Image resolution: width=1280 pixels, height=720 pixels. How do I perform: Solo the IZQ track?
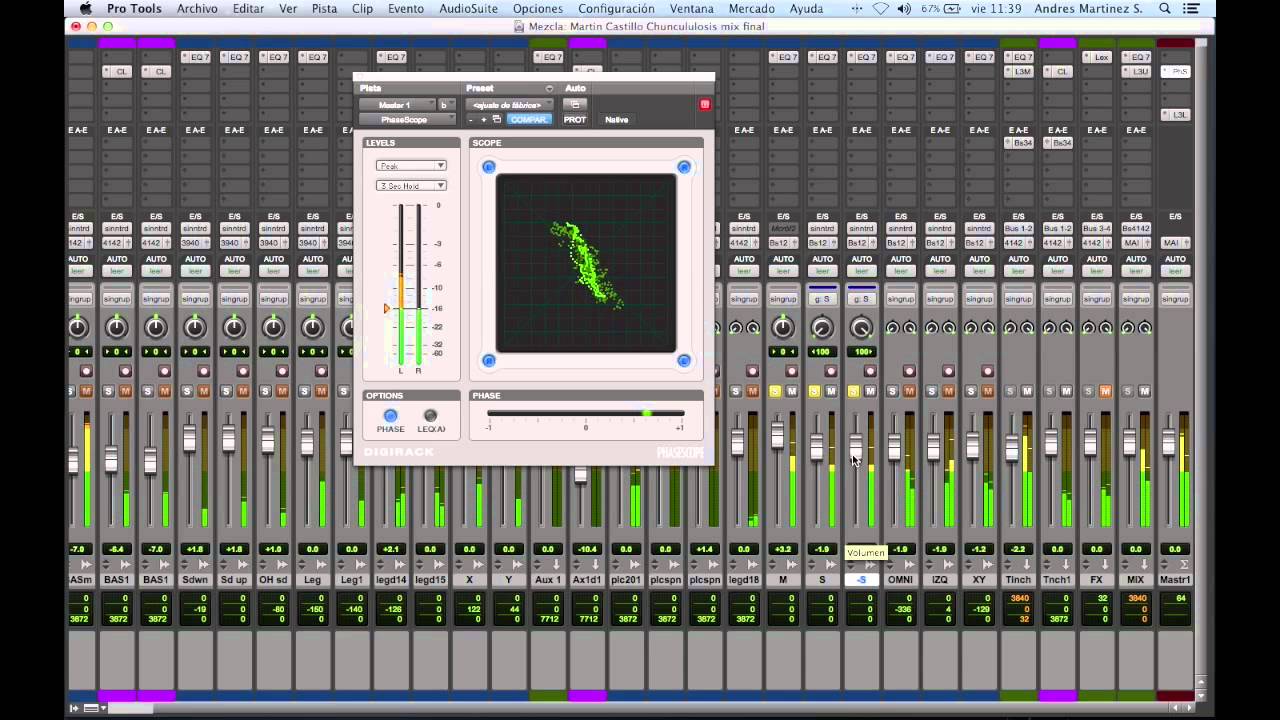pyautogui.click(x=932, y=391)
